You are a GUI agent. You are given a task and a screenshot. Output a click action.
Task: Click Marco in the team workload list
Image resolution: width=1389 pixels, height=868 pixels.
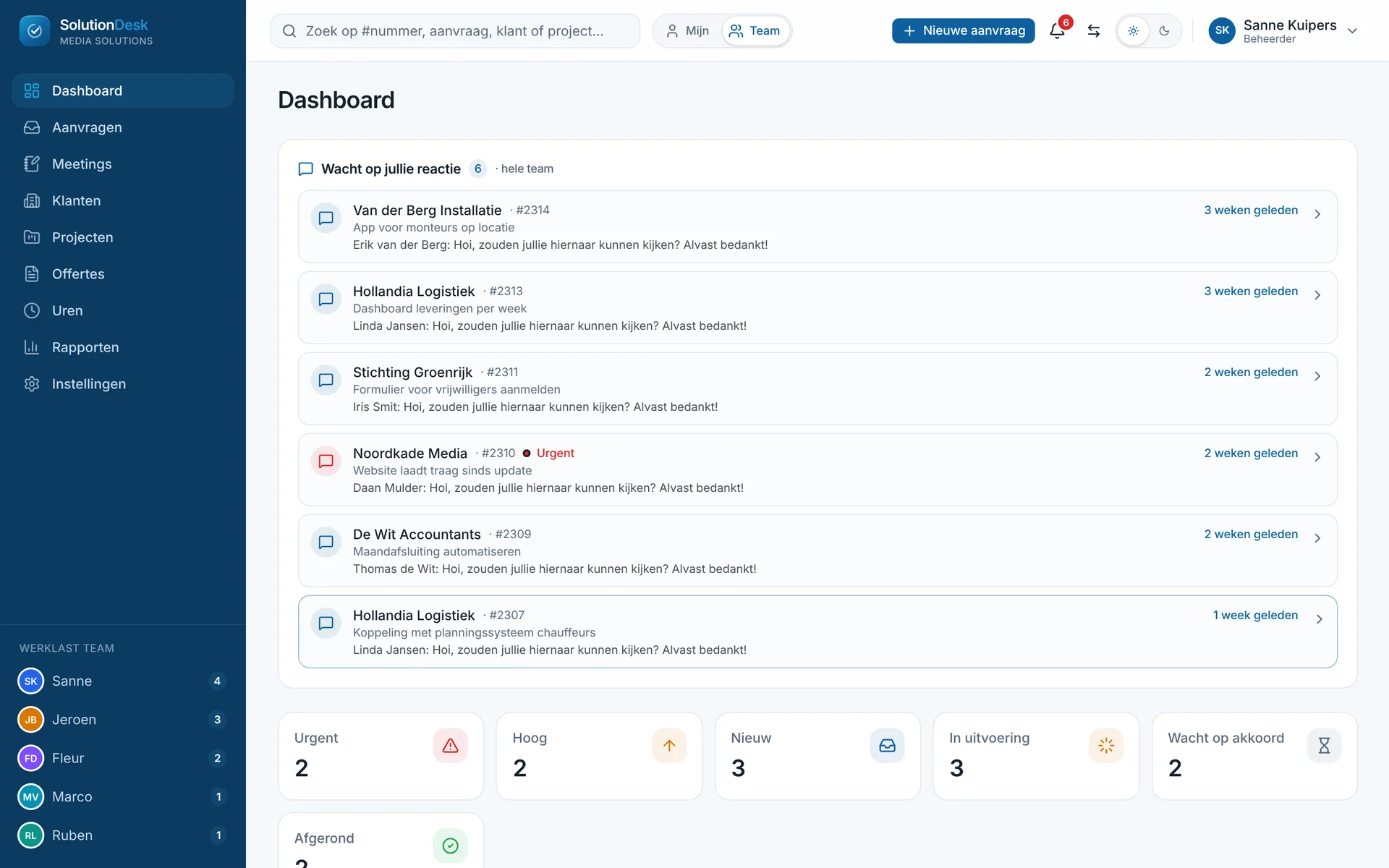pos(123,796)
